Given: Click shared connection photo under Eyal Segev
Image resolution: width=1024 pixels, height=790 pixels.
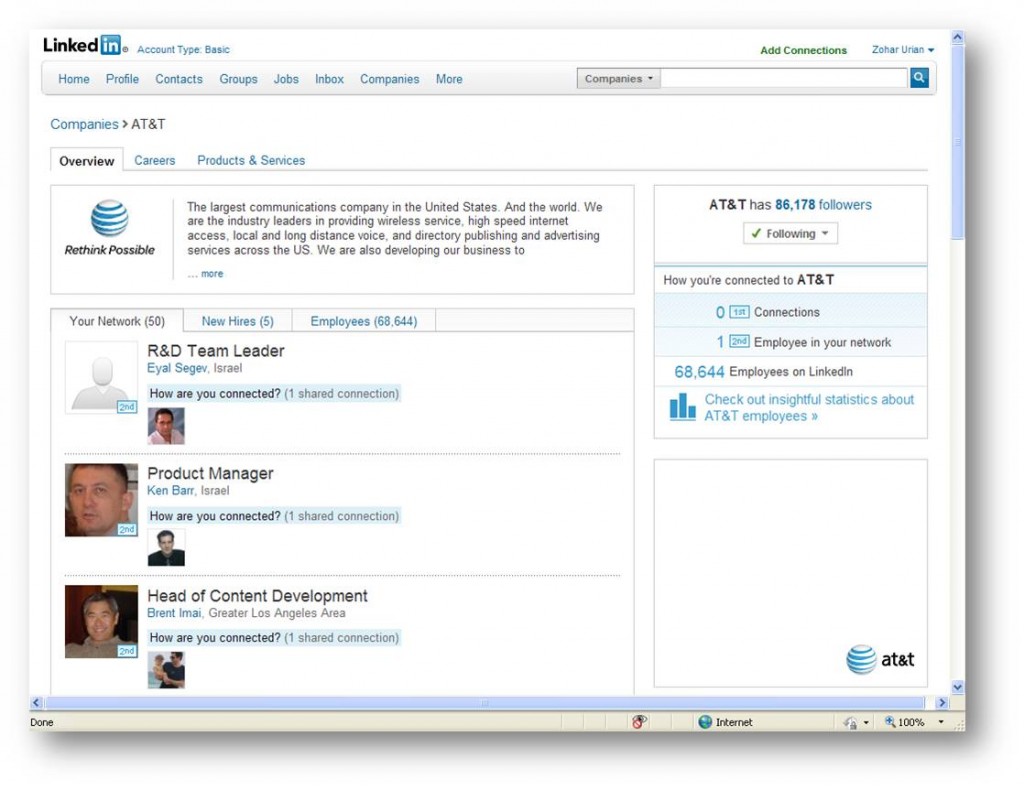Looking at the screenshot, I should [x=166, y=426].
